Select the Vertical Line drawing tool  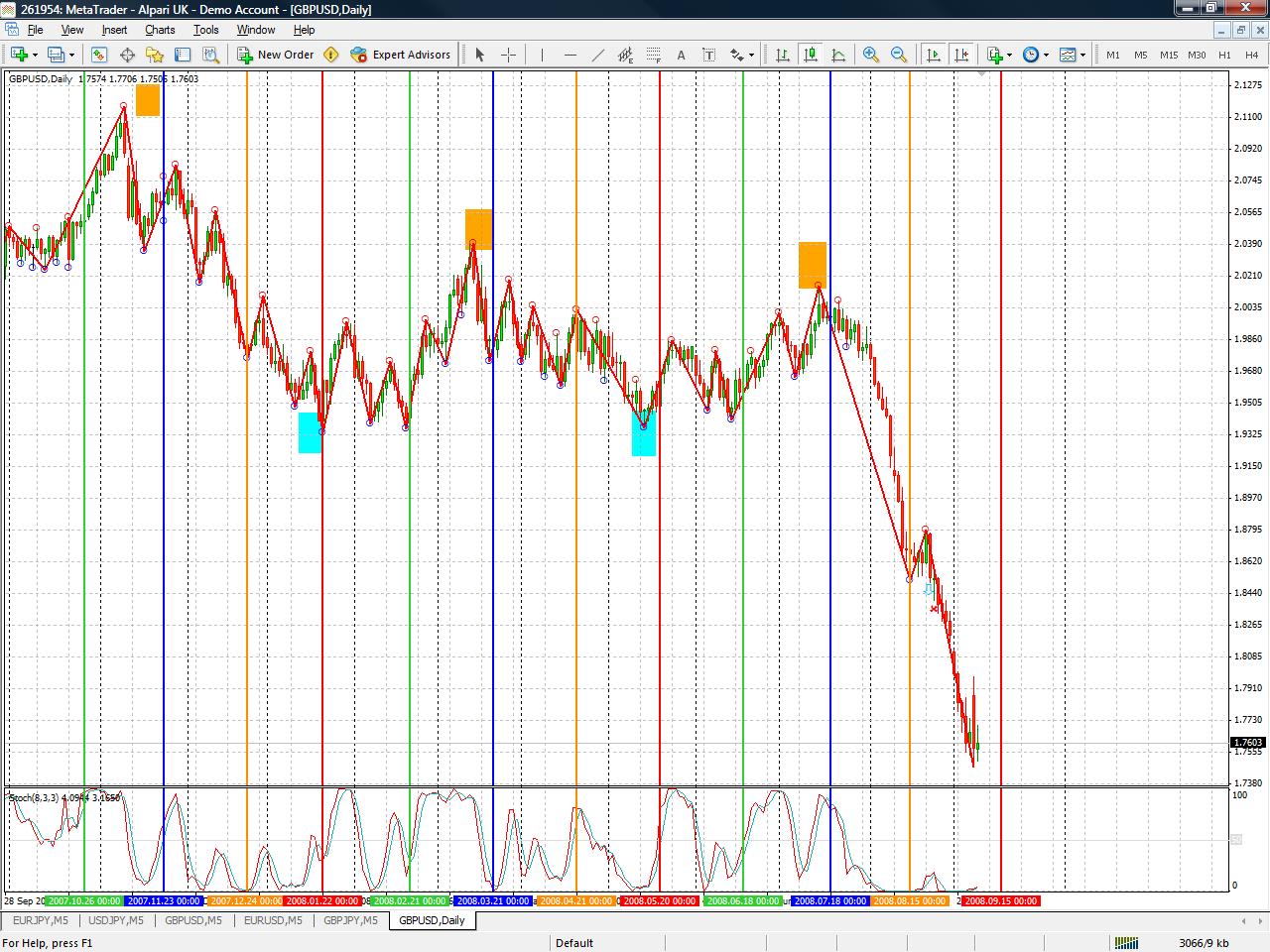pyautogui.click(x=542, y=55)
